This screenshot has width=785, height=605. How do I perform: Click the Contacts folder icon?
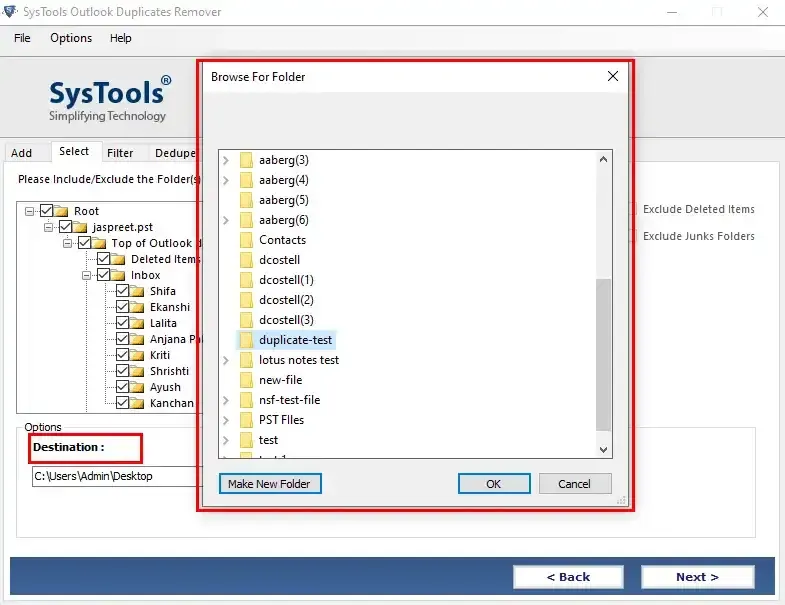coord(246,240)
